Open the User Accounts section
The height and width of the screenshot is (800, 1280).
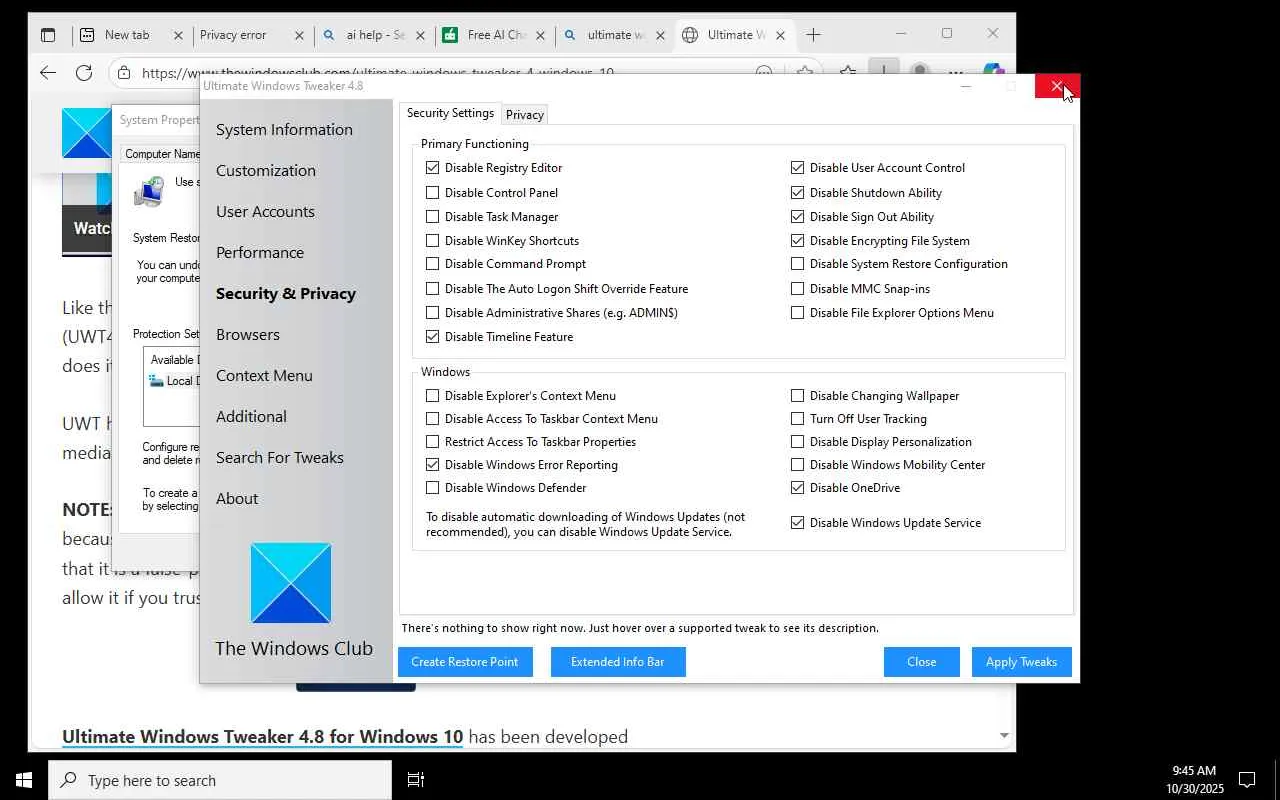(265, 212)
